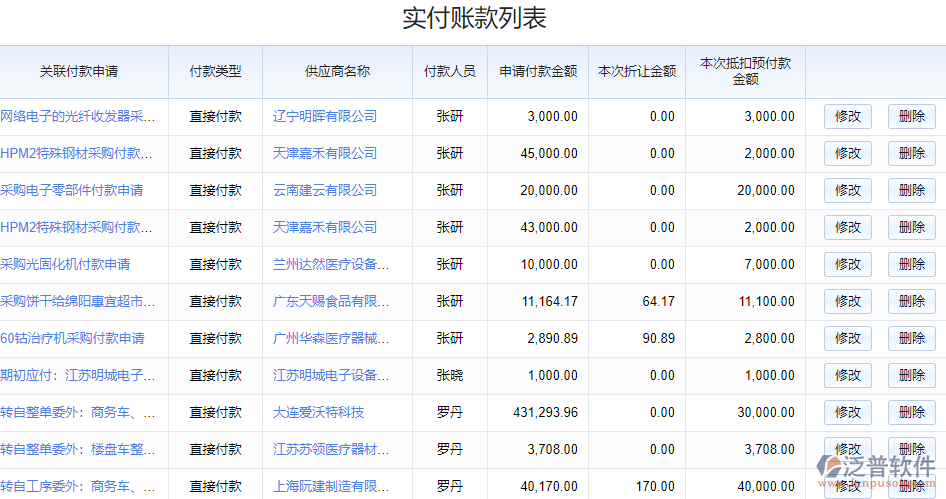Click the 本次抵扣预付款金额 column header
This screenshot has width=946, height=499.
(745, 72)
